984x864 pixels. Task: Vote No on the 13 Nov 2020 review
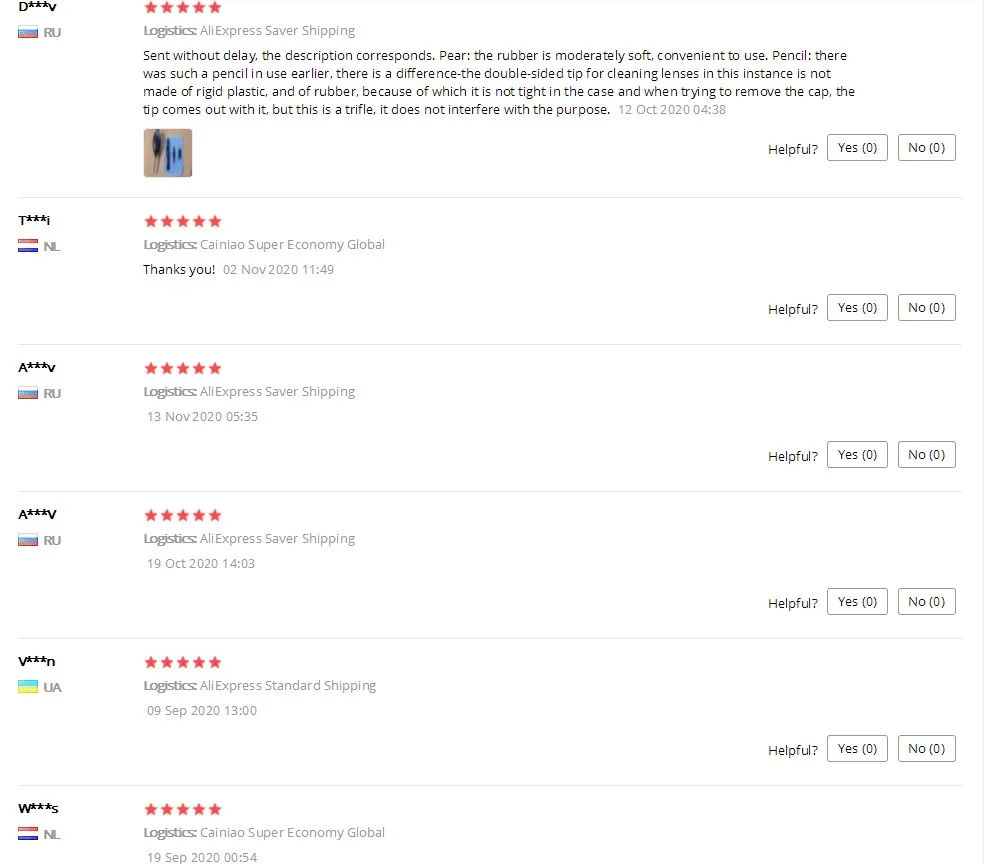click(926, 454)
